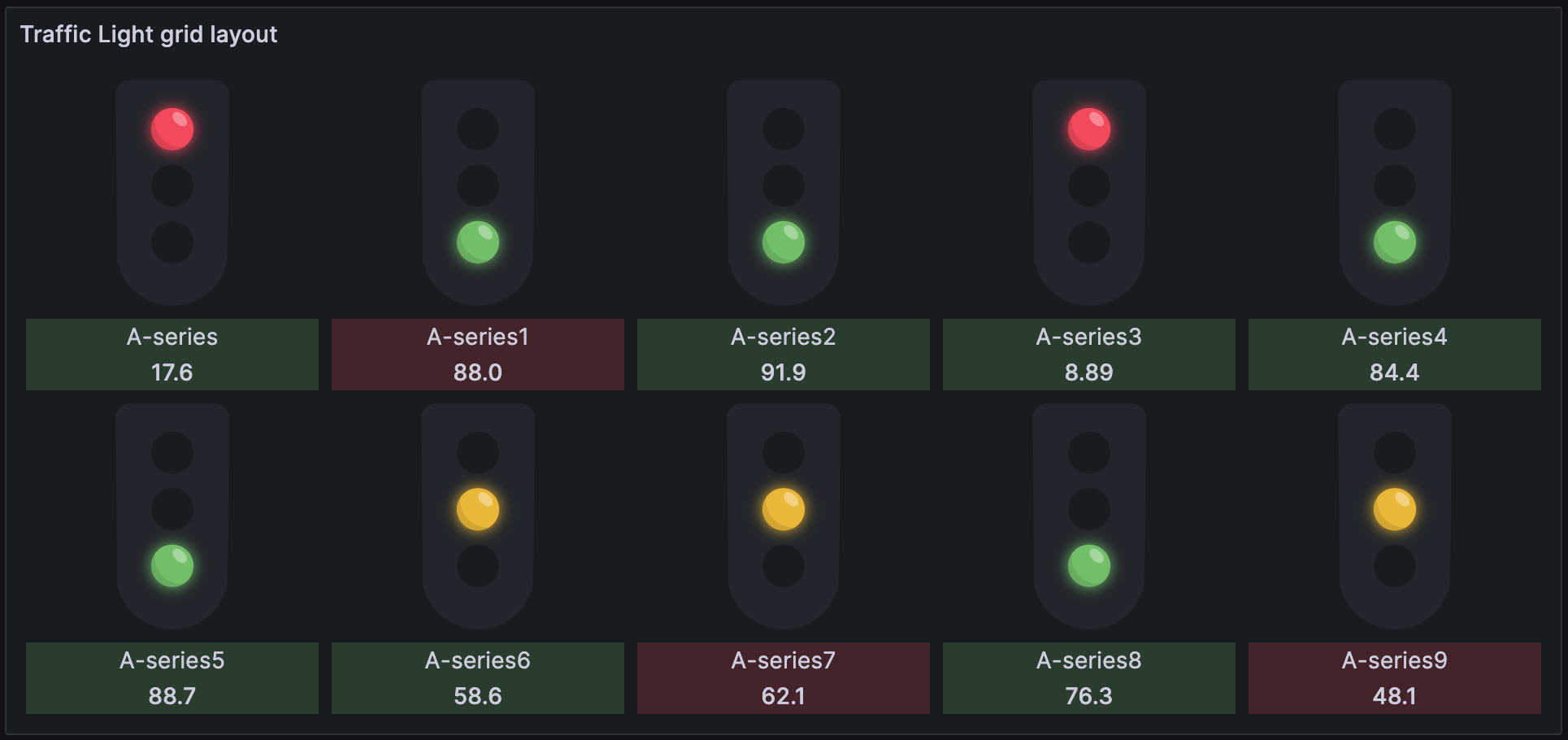Open the Traffic Light grid layout panel title

click(x=149, y=34)
